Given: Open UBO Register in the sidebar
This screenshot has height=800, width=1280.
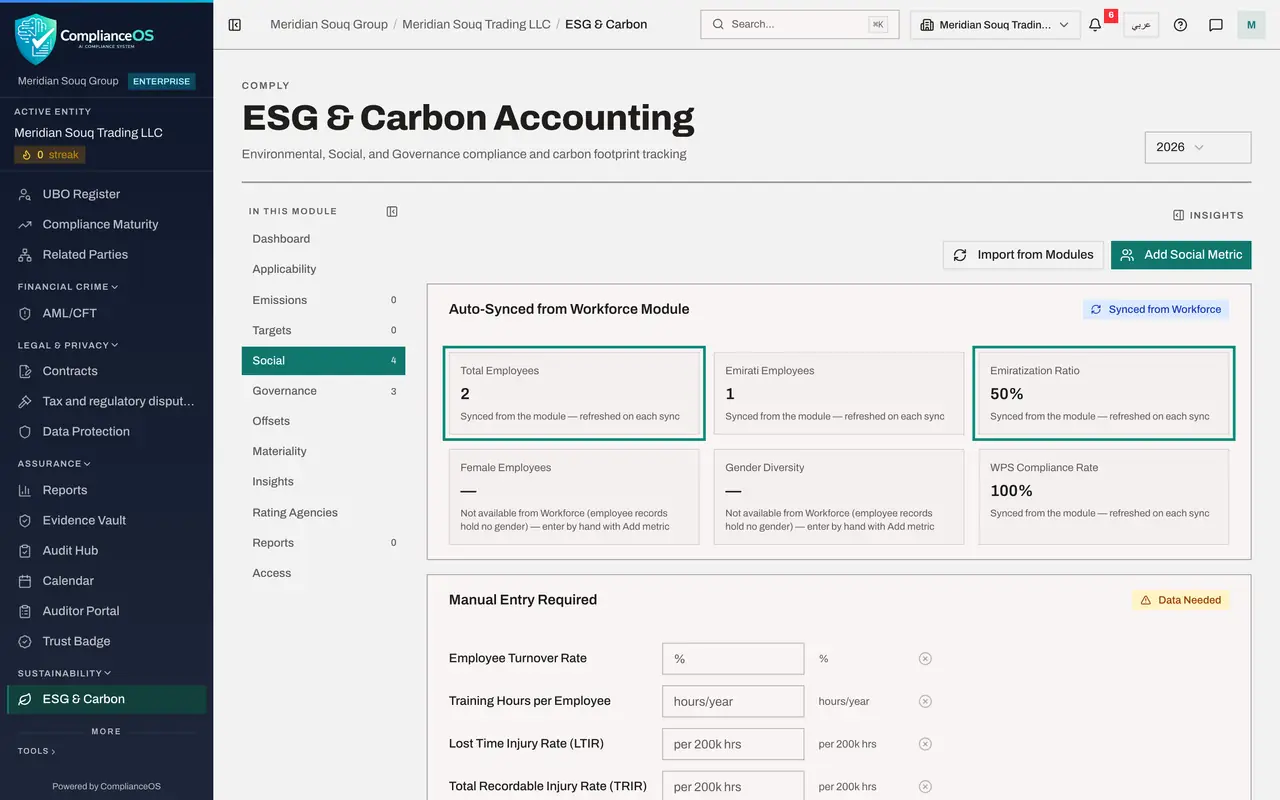Looking at the screenshot, I should 107,194.
